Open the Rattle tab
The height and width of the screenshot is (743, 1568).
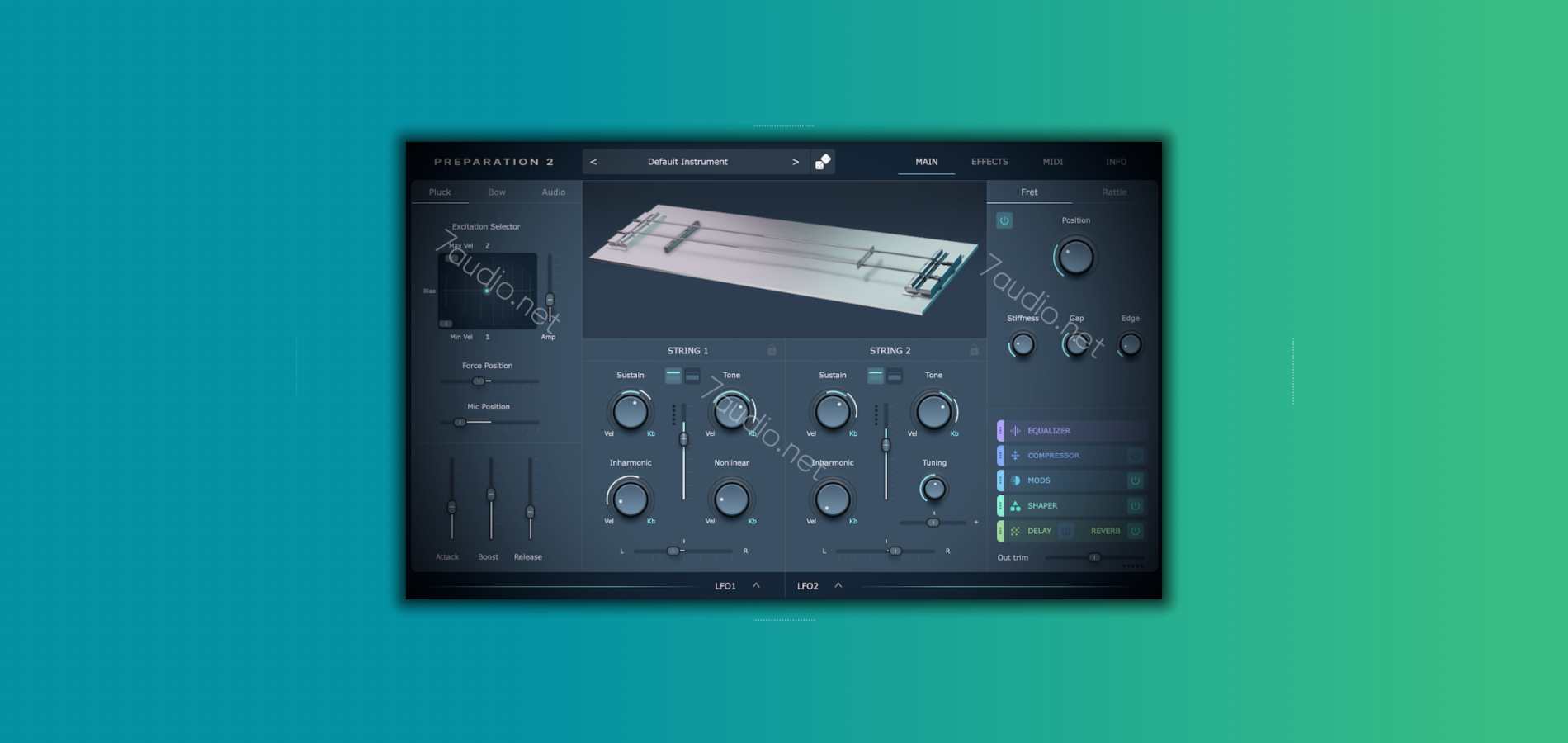click(1114, 192)
